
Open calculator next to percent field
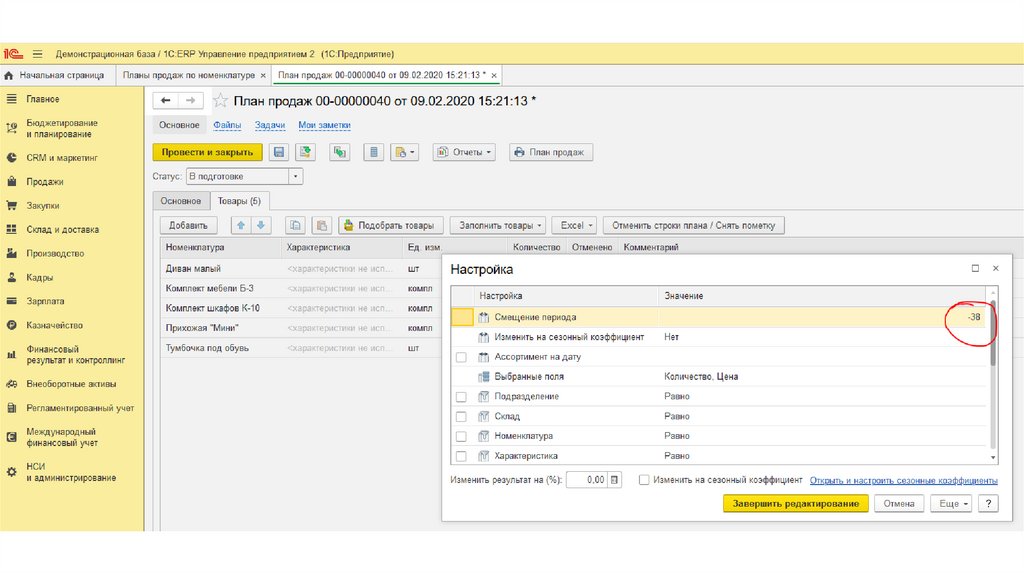(x=615, y=480)
